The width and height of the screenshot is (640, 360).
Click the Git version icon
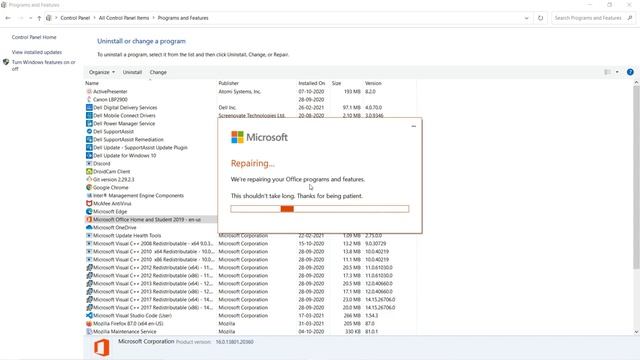click(x=89, y=179)
